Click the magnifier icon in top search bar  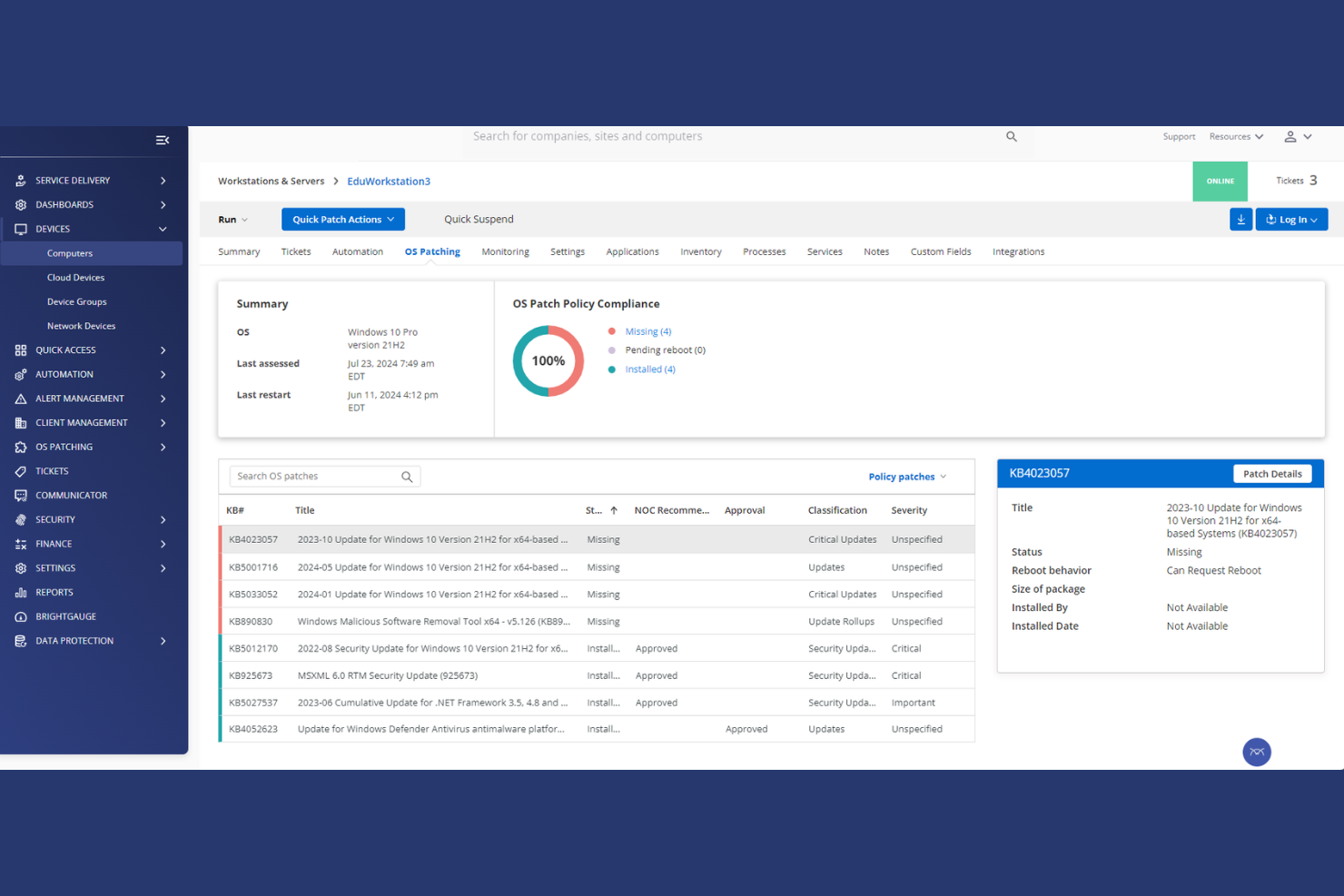tap(1011, 136)
